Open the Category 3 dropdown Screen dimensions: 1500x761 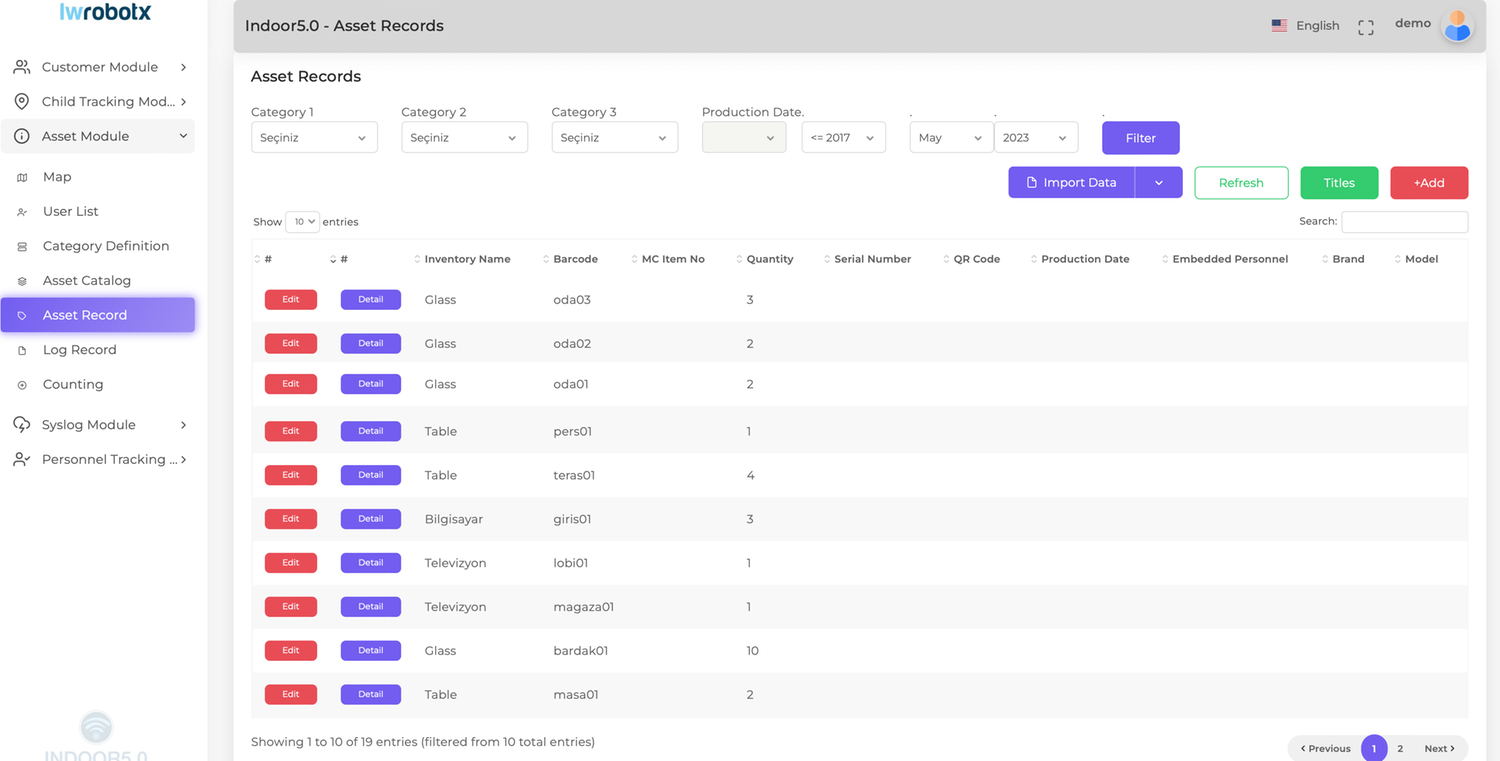click(614, 138)
